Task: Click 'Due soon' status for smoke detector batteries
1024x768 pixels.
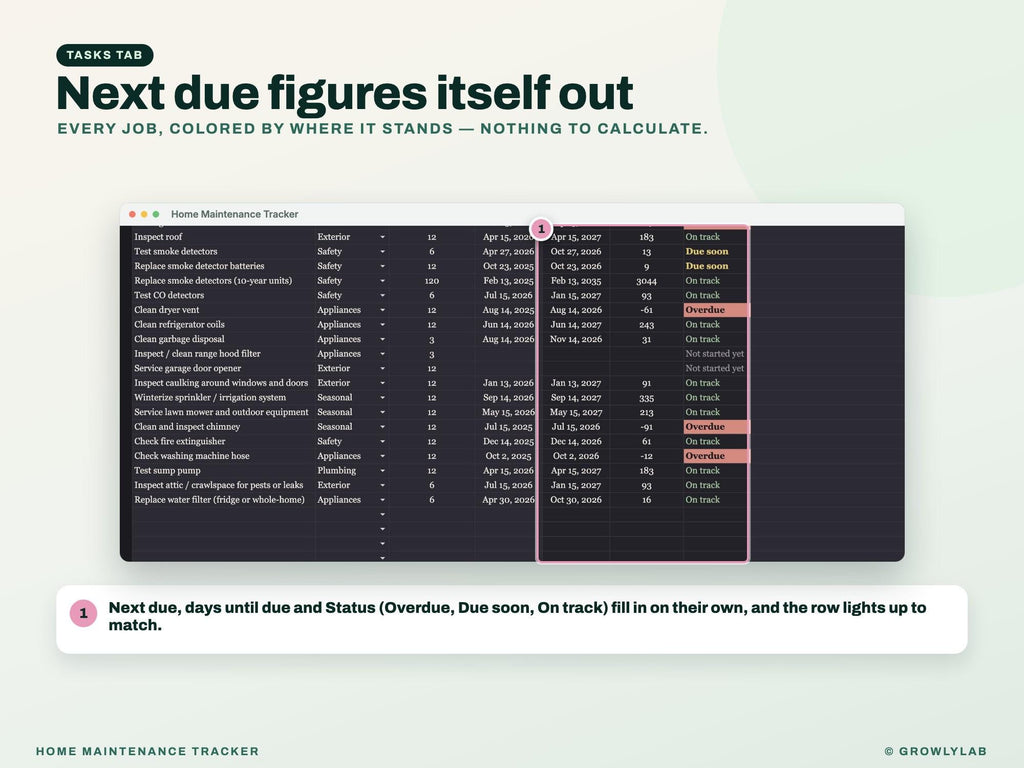Action: [715, 266]
